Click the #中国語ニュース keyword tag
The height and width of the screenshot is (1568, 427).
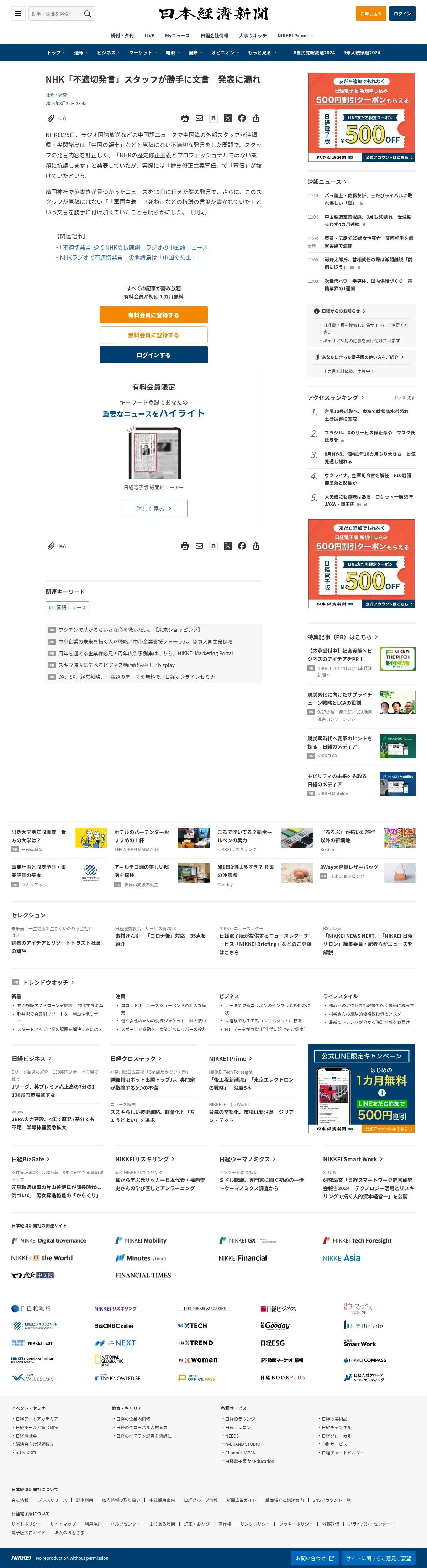(68, 608)
